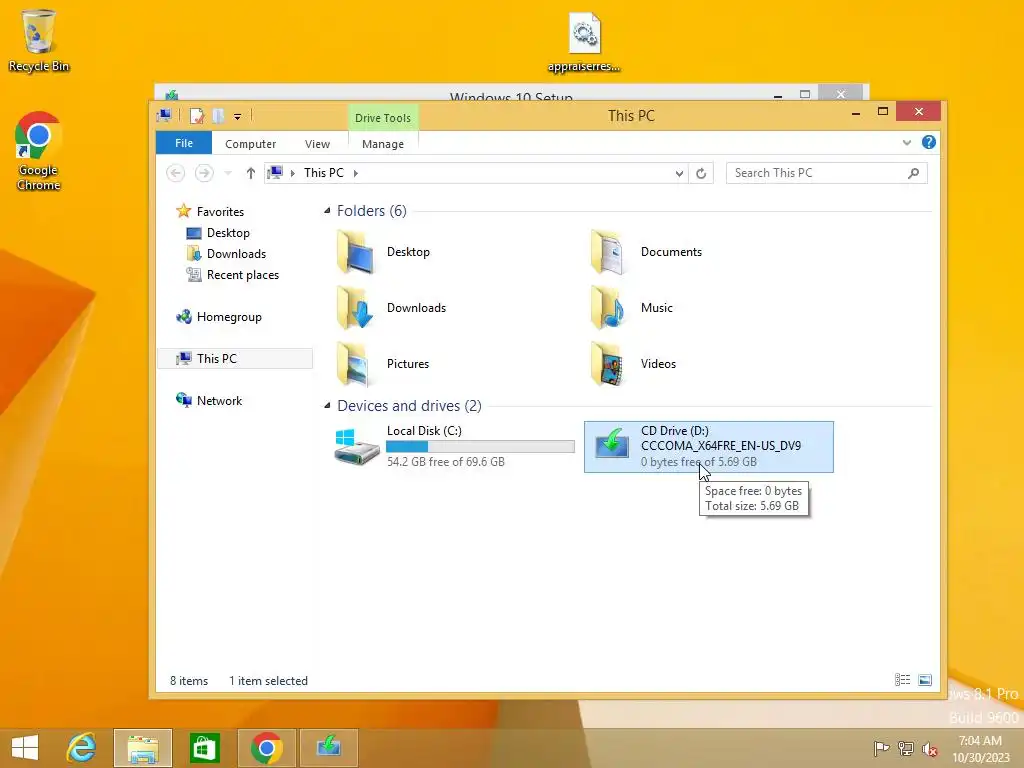Click the Back navigation arrow
Image resolution: width=1024 pixels, height=768 pixels.
point(175,173)
